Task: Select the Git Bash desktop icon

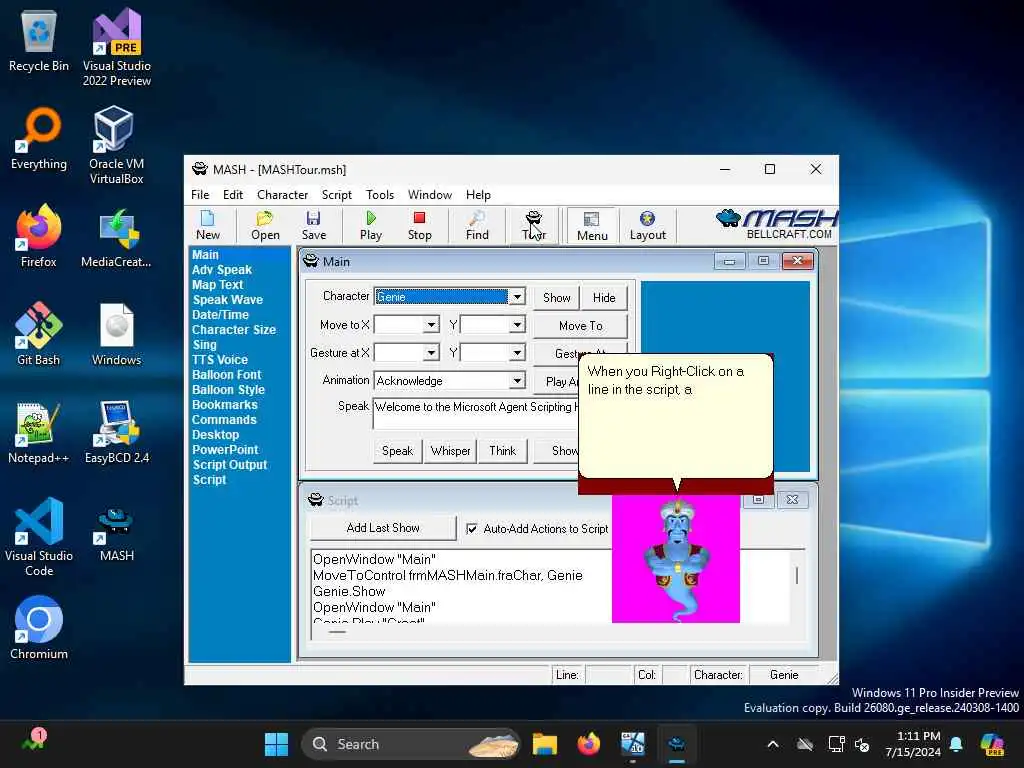Action: pyautogui.click(x=39, y=334)
